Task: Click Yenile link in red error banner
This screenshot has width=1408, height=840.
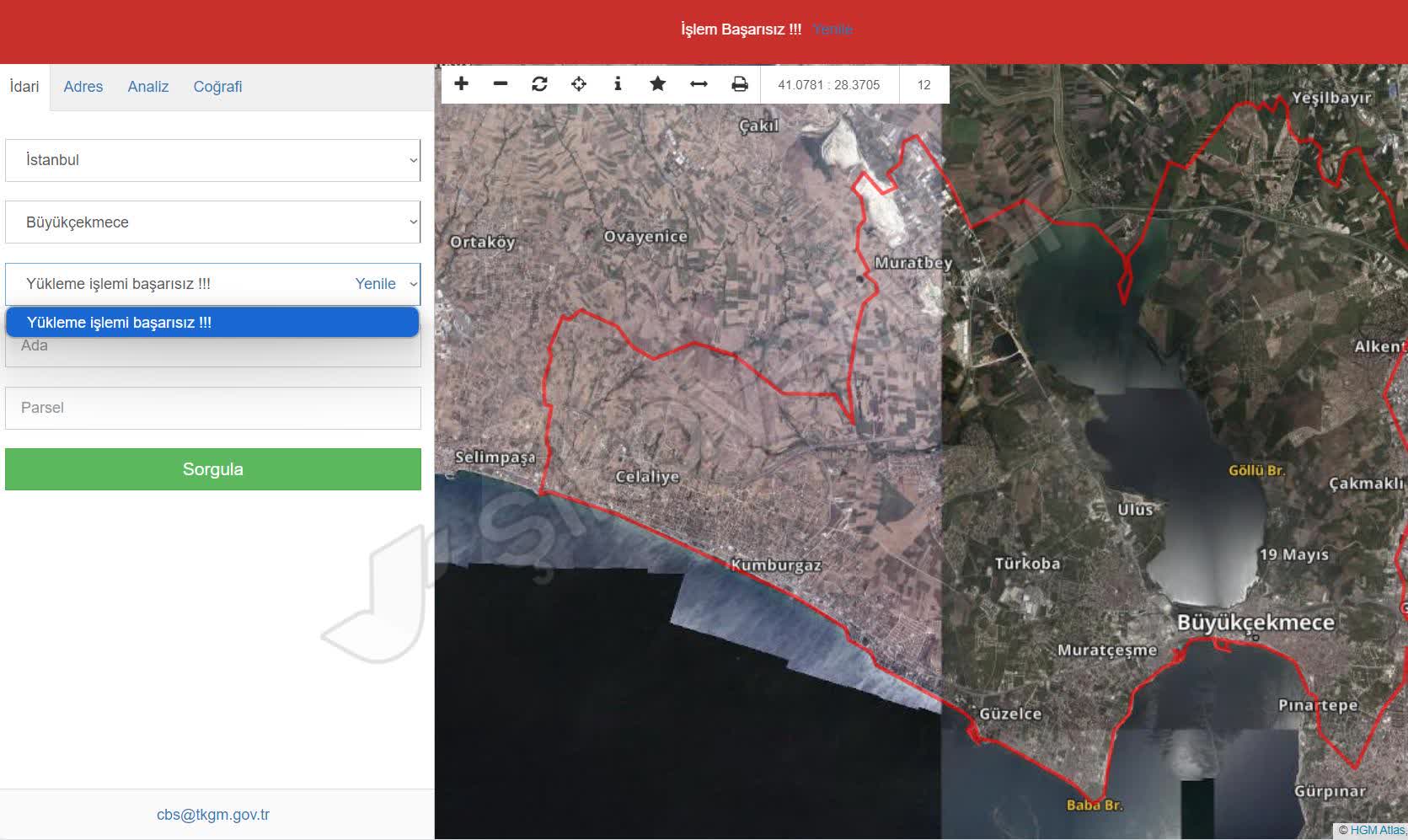Action: (x=832, y=29)
